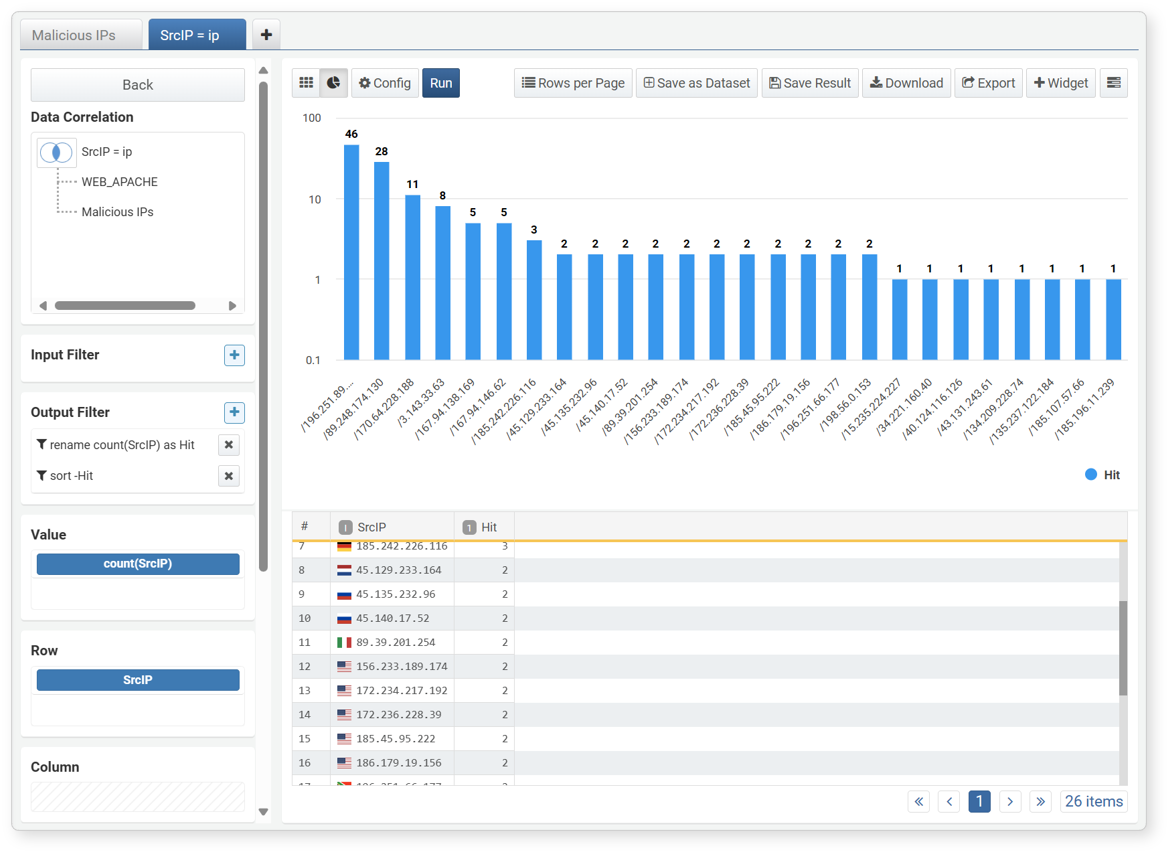
Task: Select row 186.179.19.156
Action: (x=705, y=763)
